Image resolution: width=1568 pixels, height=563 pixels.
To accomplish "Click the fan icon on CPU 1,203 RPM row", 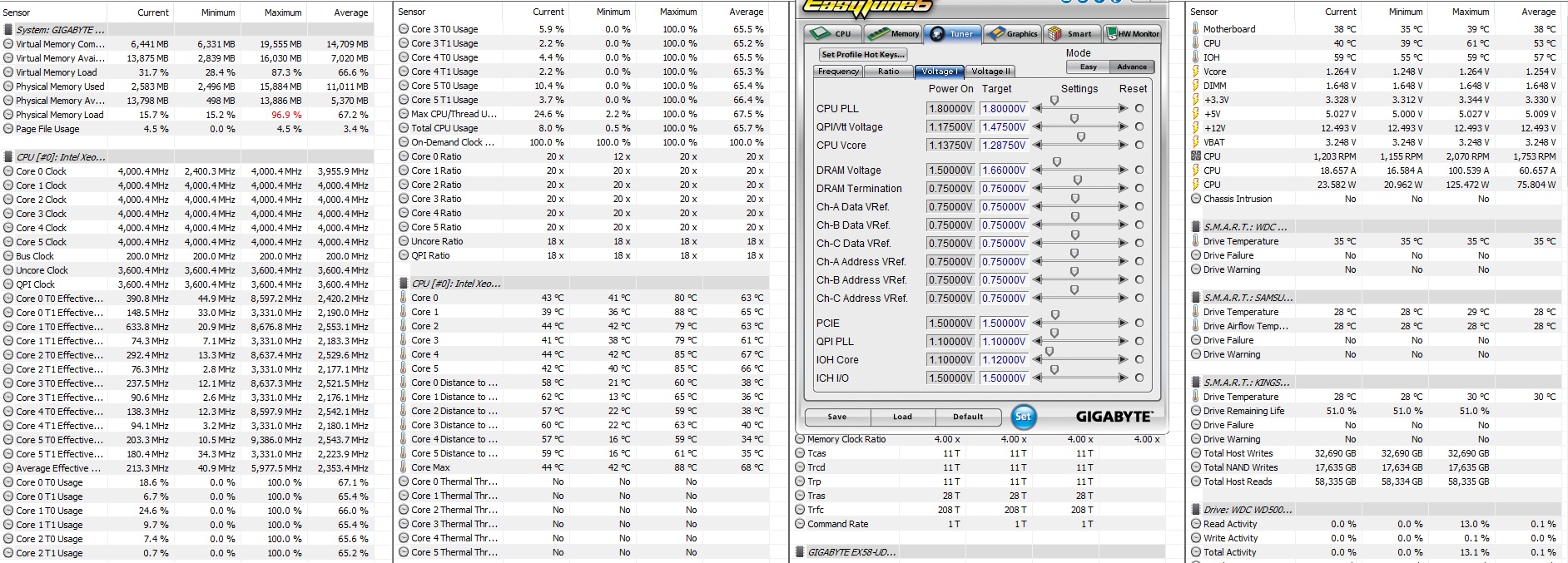I will point(1196,156).
